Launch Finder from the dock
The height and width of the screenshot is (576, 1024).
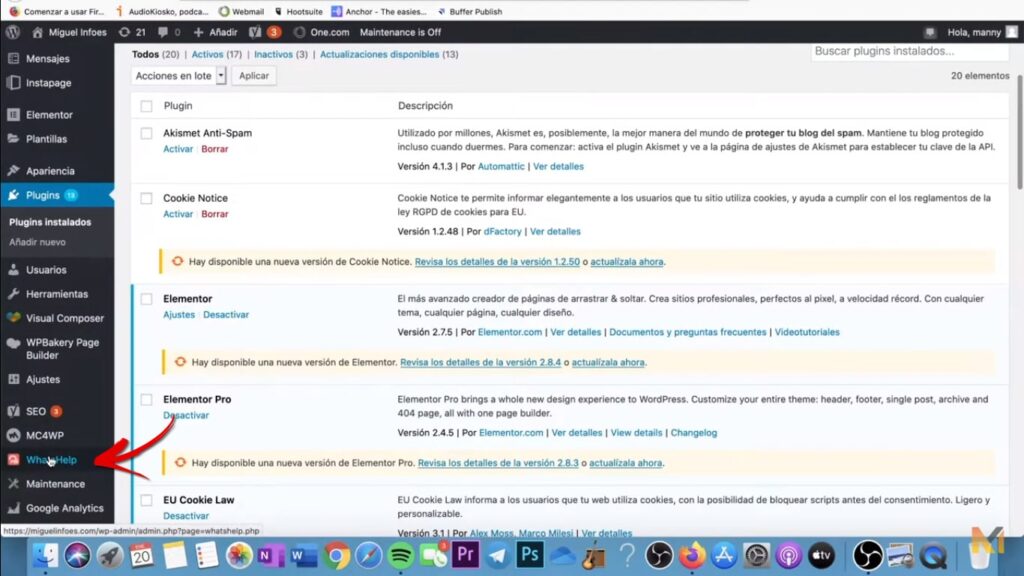(x=45, y=556)
